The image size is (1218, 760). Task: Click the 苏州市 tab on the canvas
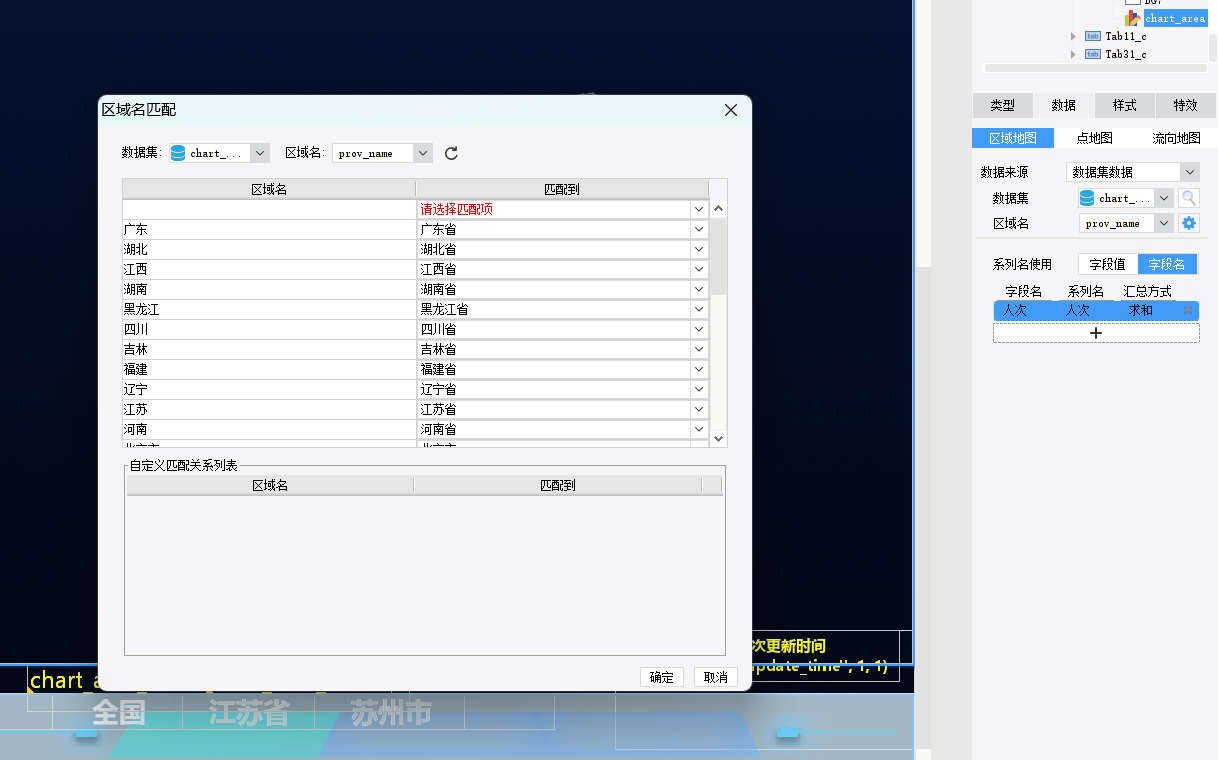tap(390, 713)
